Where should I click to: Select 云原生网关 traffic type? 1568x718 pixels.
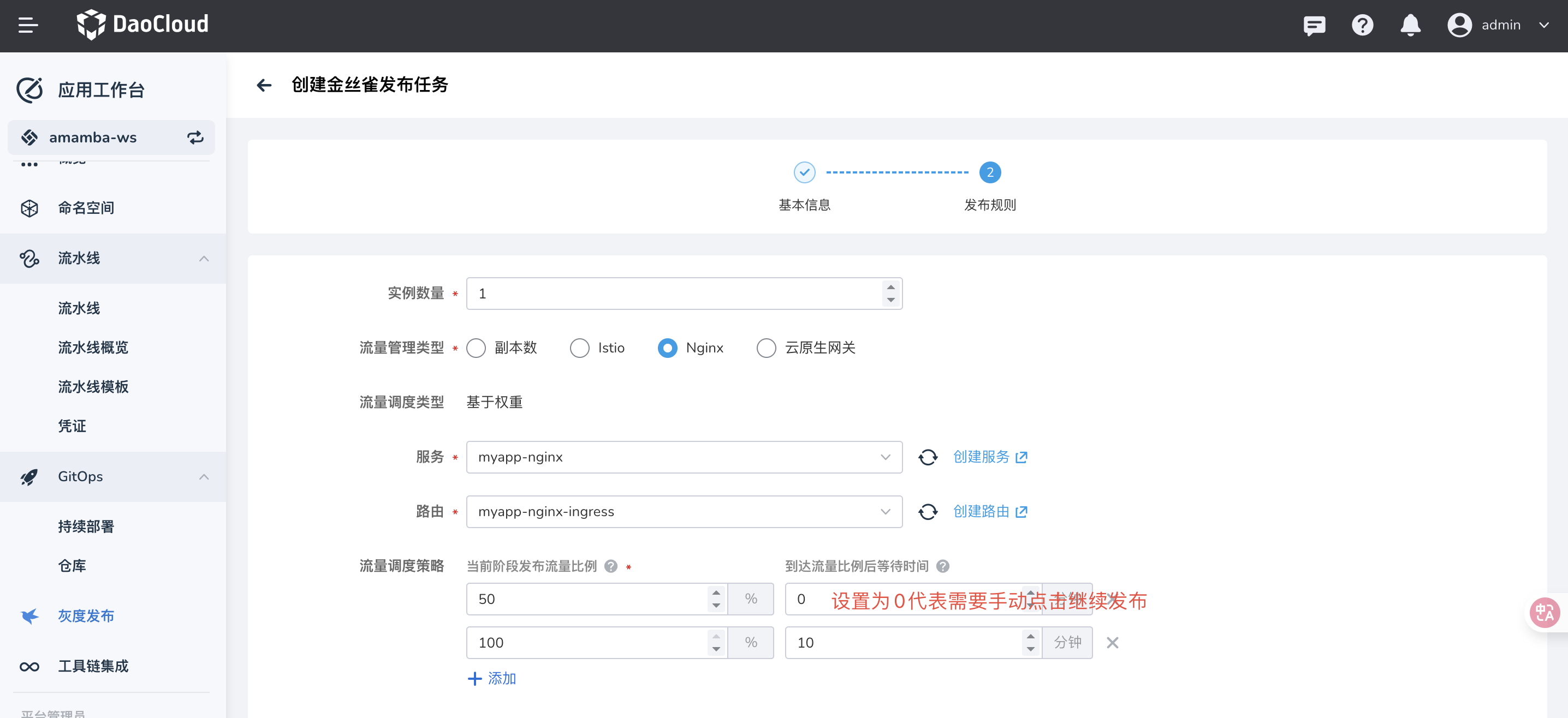click(767, 348)
